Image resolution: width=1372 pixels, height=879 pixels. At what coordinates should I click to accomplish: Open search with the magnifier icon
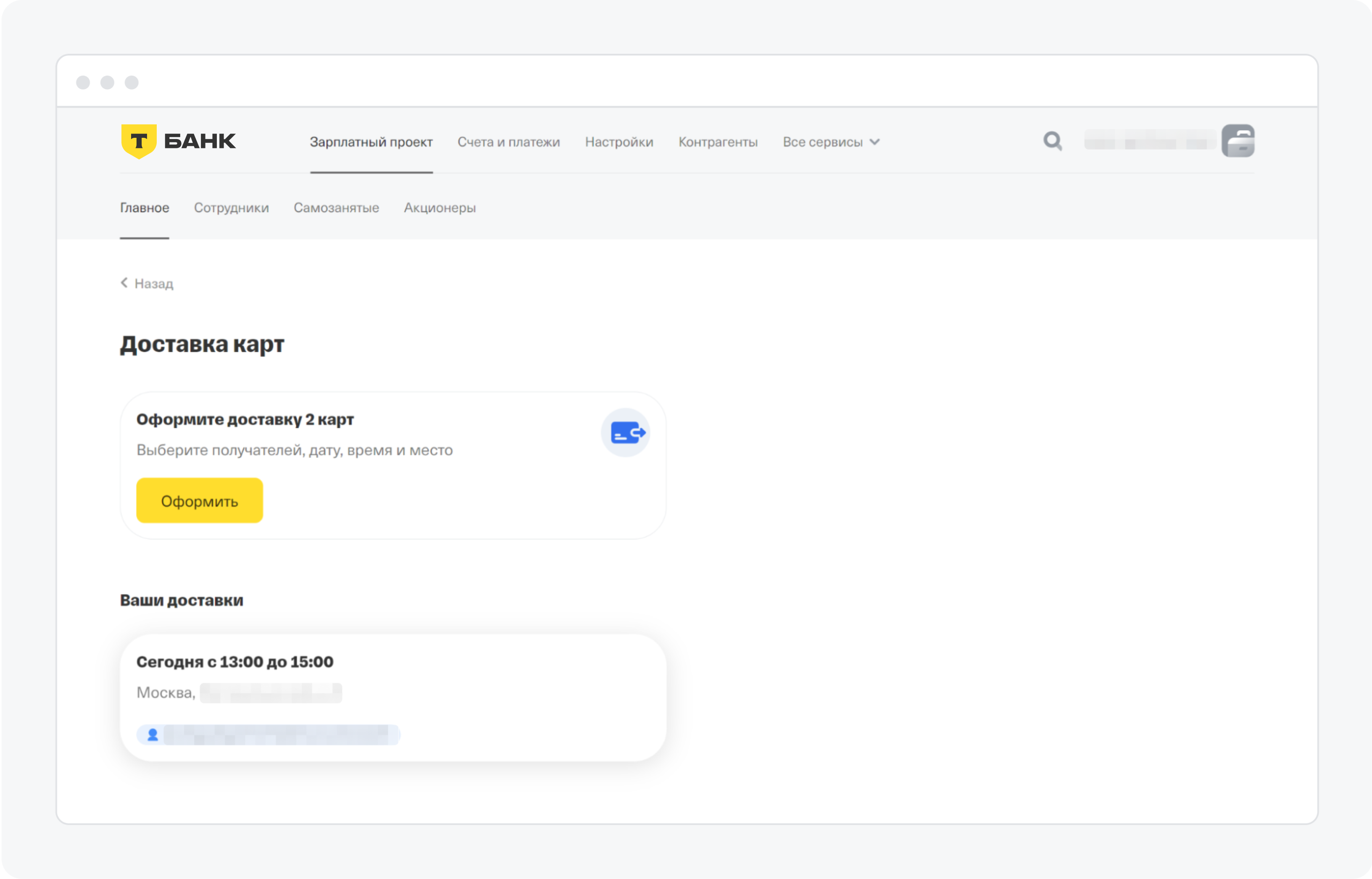point(1052,141)
